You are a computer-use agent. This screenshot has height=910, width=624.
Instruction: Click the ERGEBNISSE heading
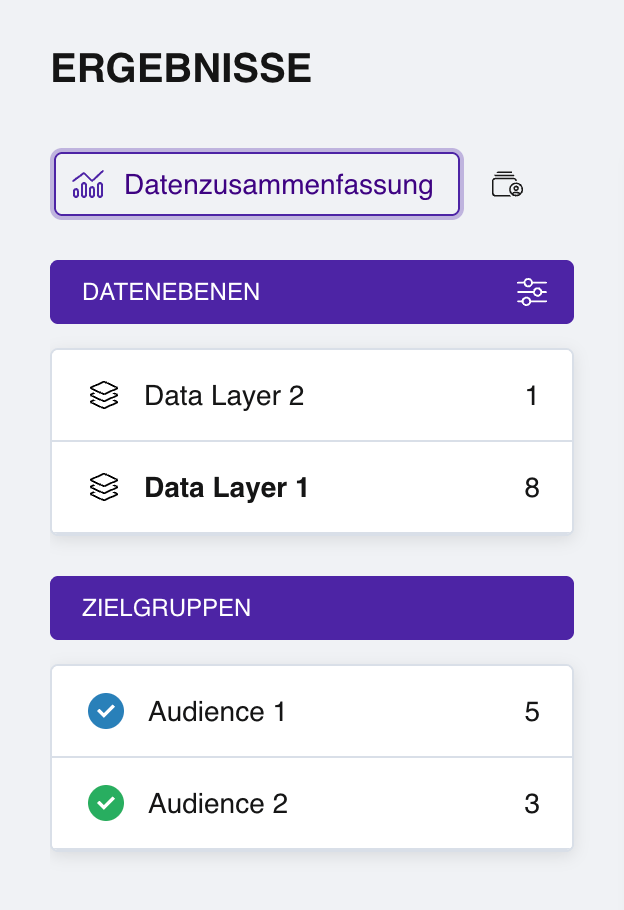coord(181,68)
